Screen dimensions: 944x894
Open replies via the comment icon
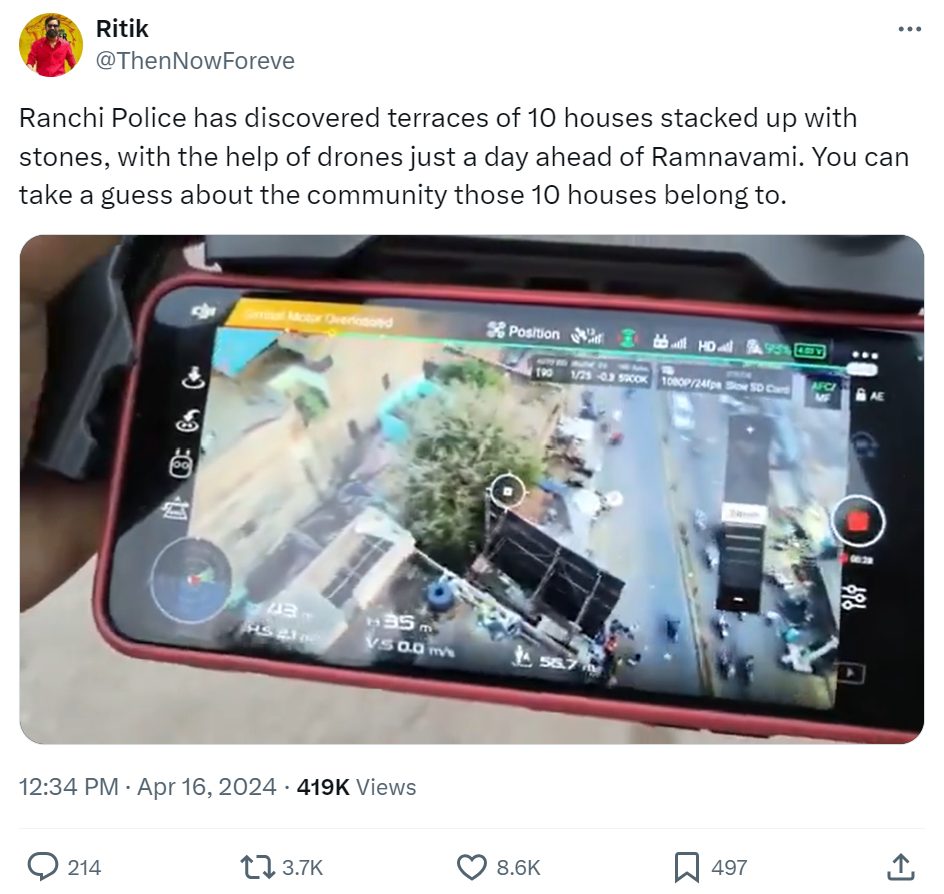pyautogui.click(x=43, y=867)
